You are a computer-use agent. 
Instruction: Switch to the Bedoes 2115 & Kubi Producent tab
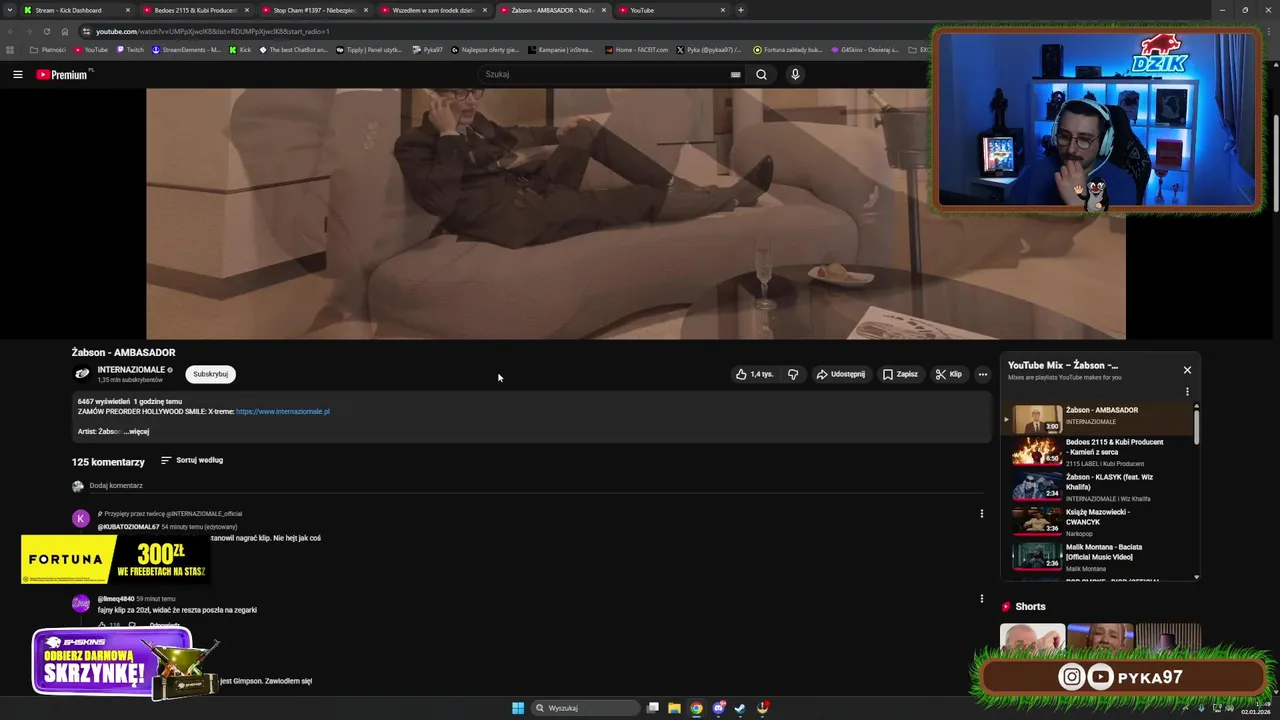click(x=195, y=10)
